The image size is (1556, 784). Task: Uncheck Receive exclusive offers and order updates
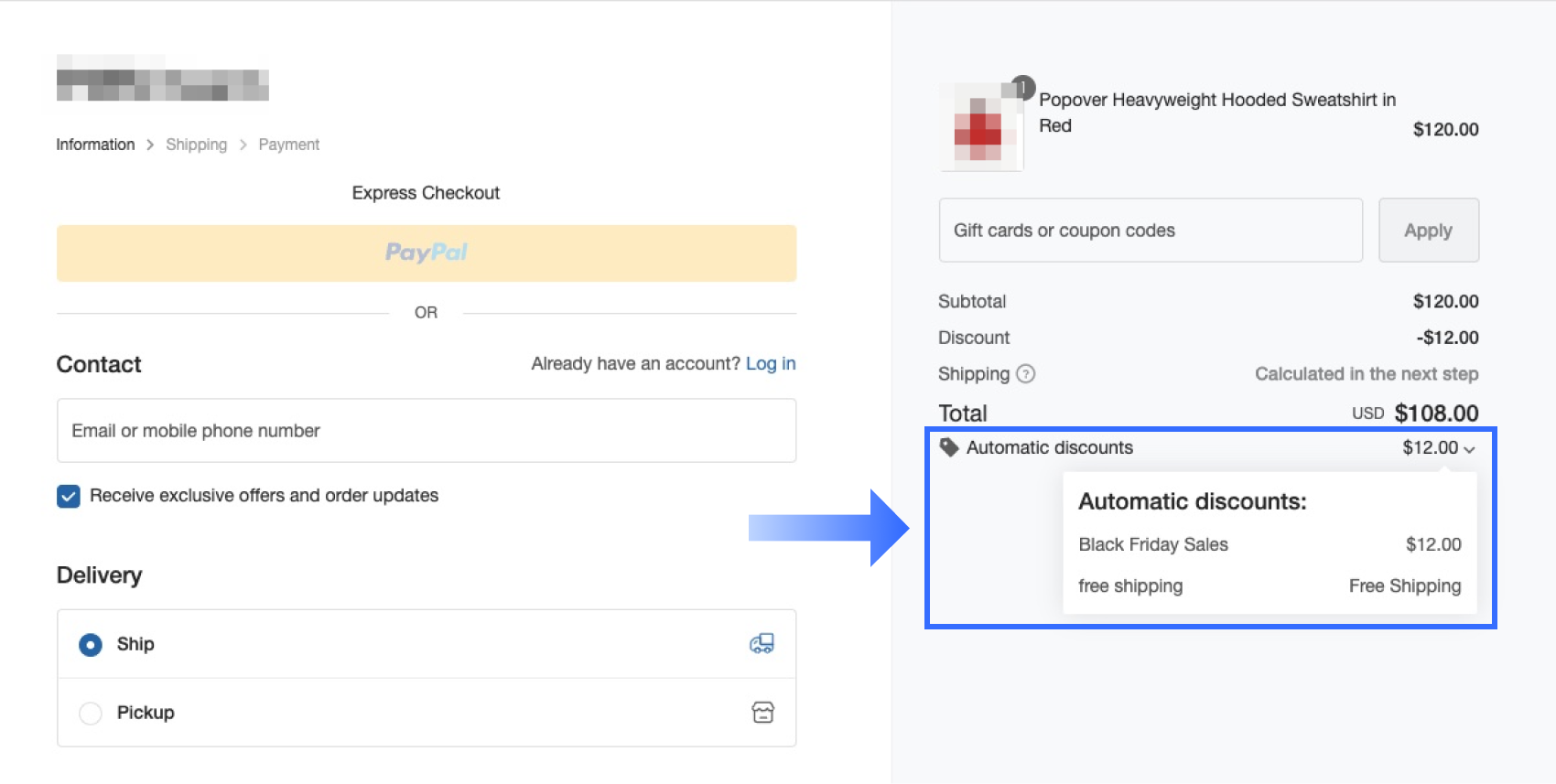click(69, 496)
